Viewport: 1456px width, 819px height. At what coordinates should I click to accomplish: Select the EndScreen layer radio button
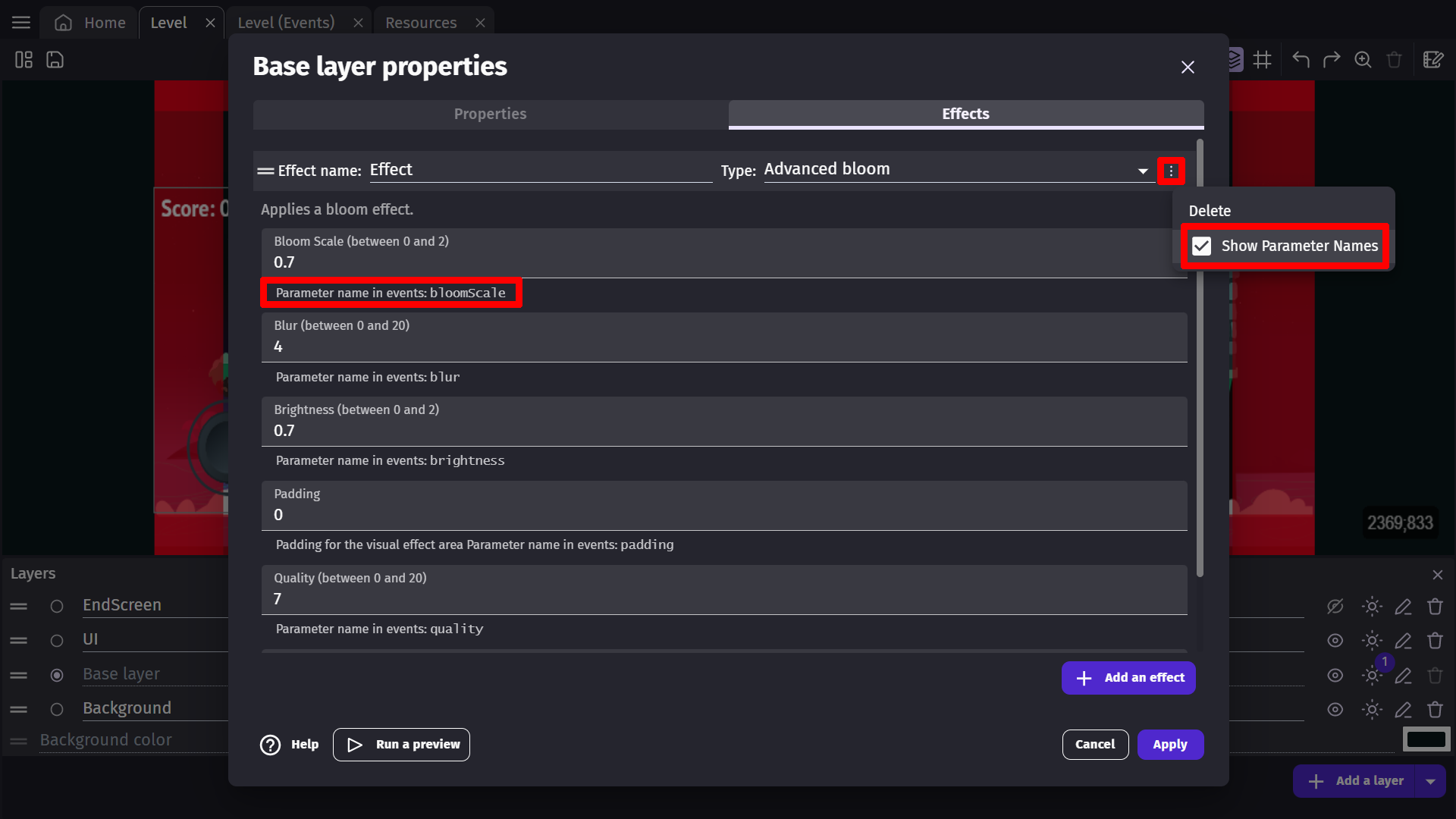click(57, 607)
